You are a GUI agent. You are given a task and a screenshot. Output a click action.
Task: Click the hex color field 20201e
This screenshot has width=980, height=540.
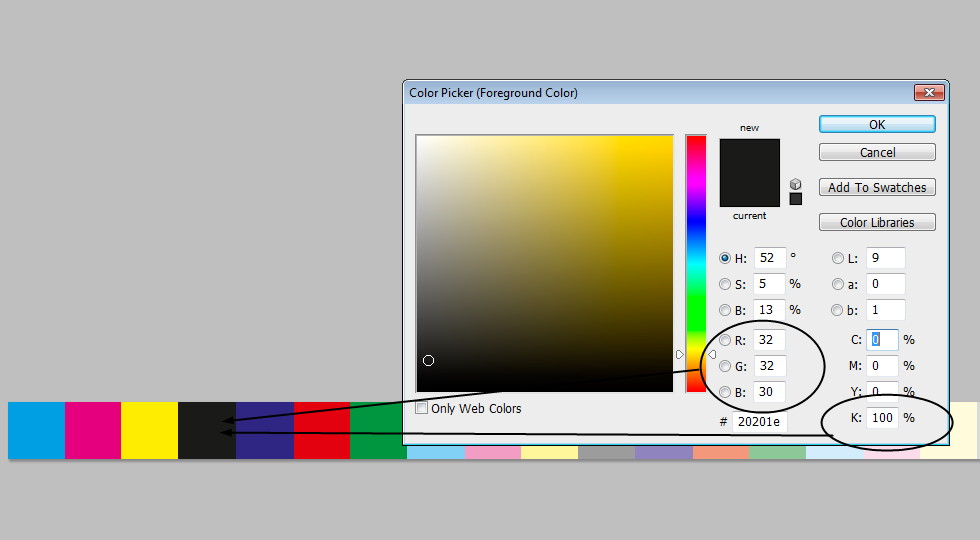tap(759, 422)
